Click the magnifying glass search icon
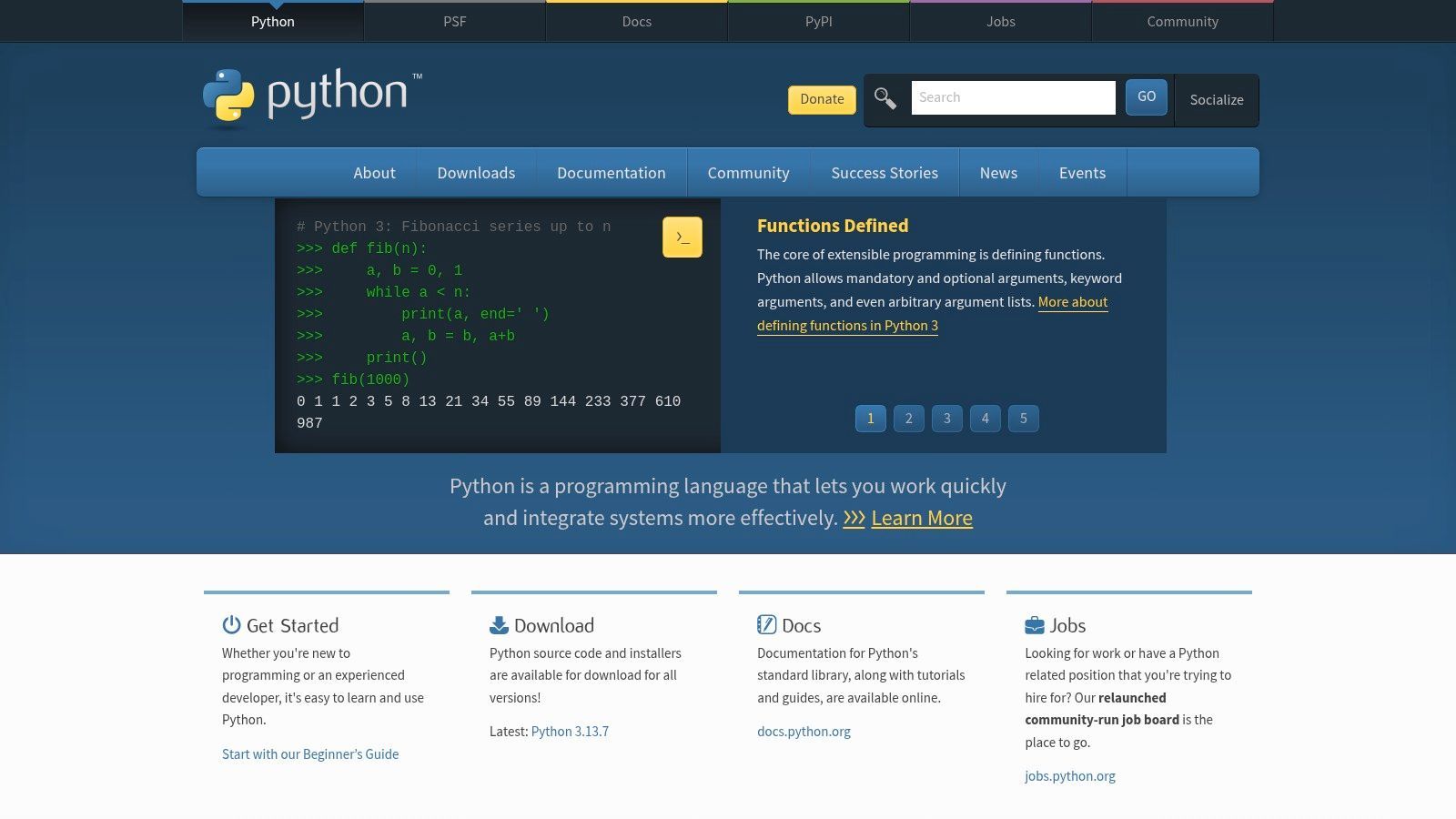Screen dimensions: 1456x819 point(885,98)
